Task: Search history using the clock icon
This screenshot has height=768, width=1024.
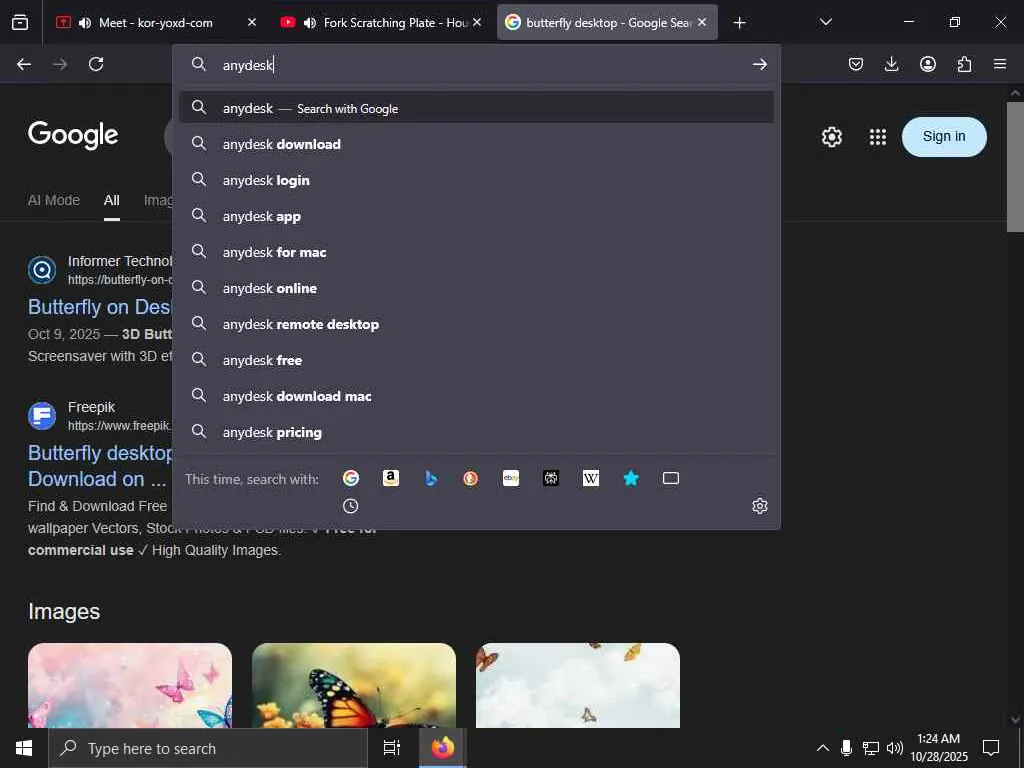Action: pyautogui.click(x=351, y=506)
